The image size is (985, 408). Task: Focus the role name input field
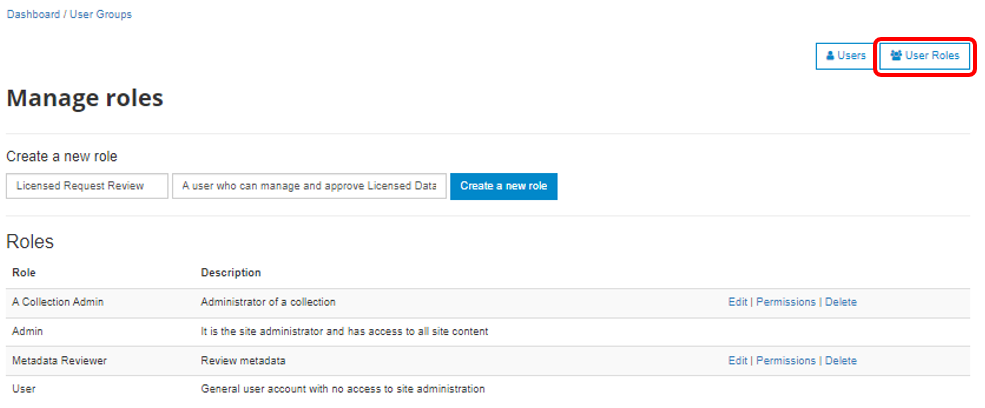pos(87,186)
